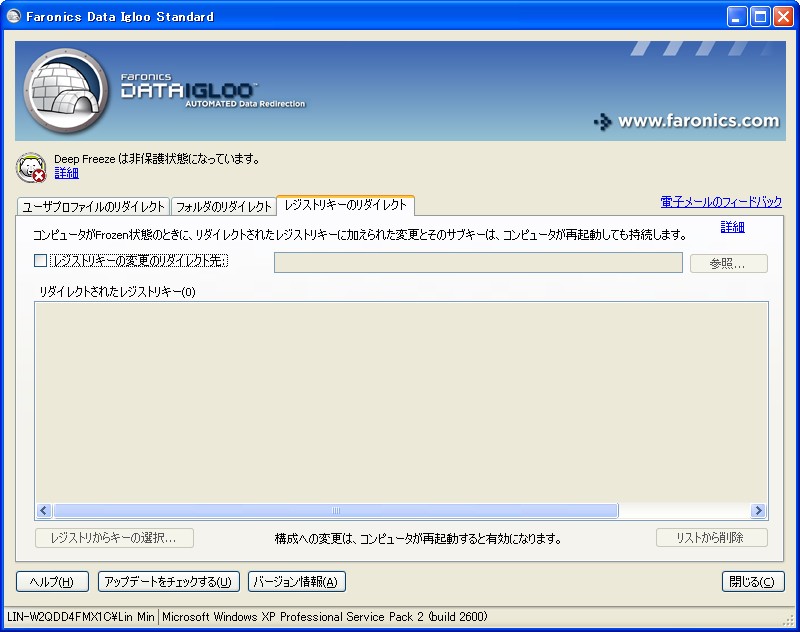Click the window resize grip in status bar
Image resolution: width=800 pixels, height=632 pixels.
point(789,620)
